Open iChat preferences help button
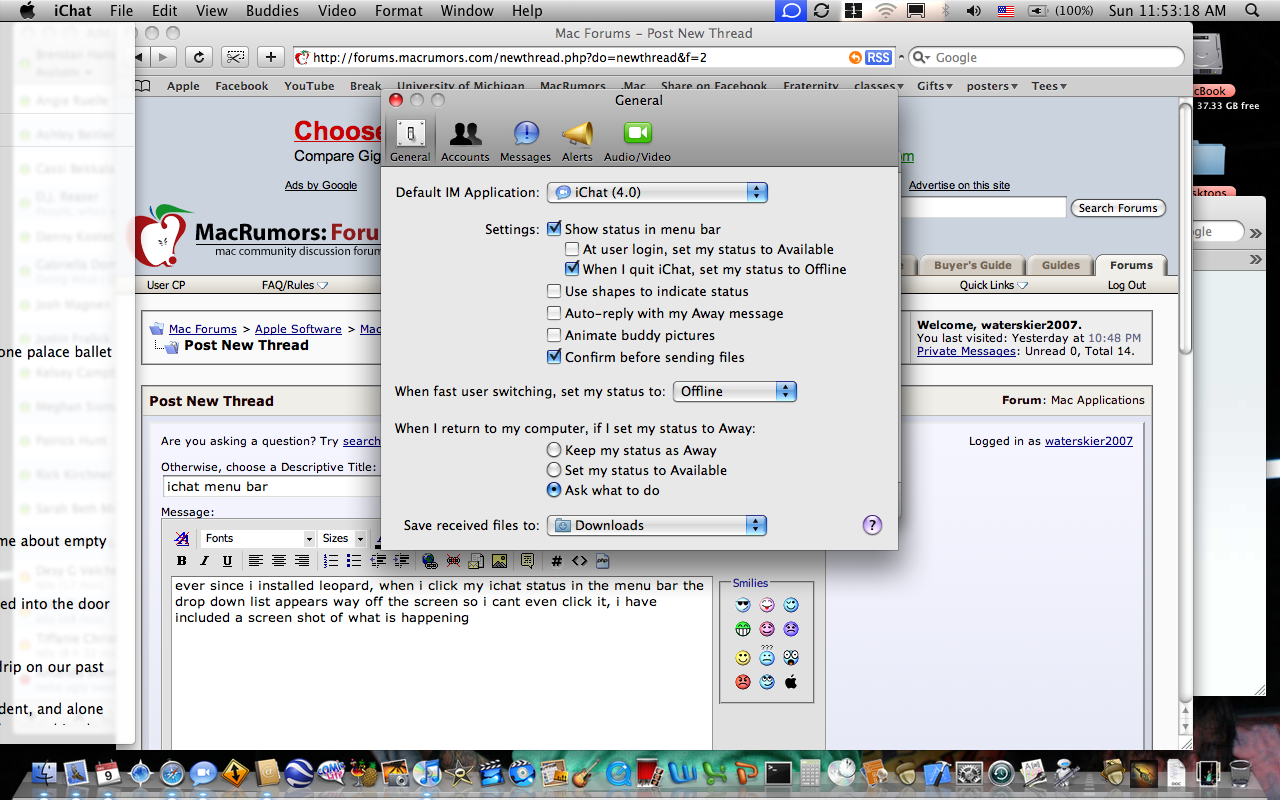1280x800 pixels. [x=872, y=525]
